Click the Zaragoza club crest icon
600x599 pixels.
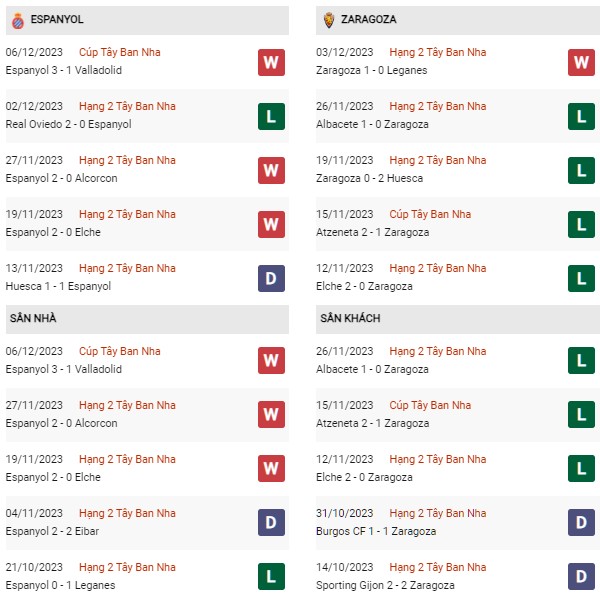(x=329, y=20)
